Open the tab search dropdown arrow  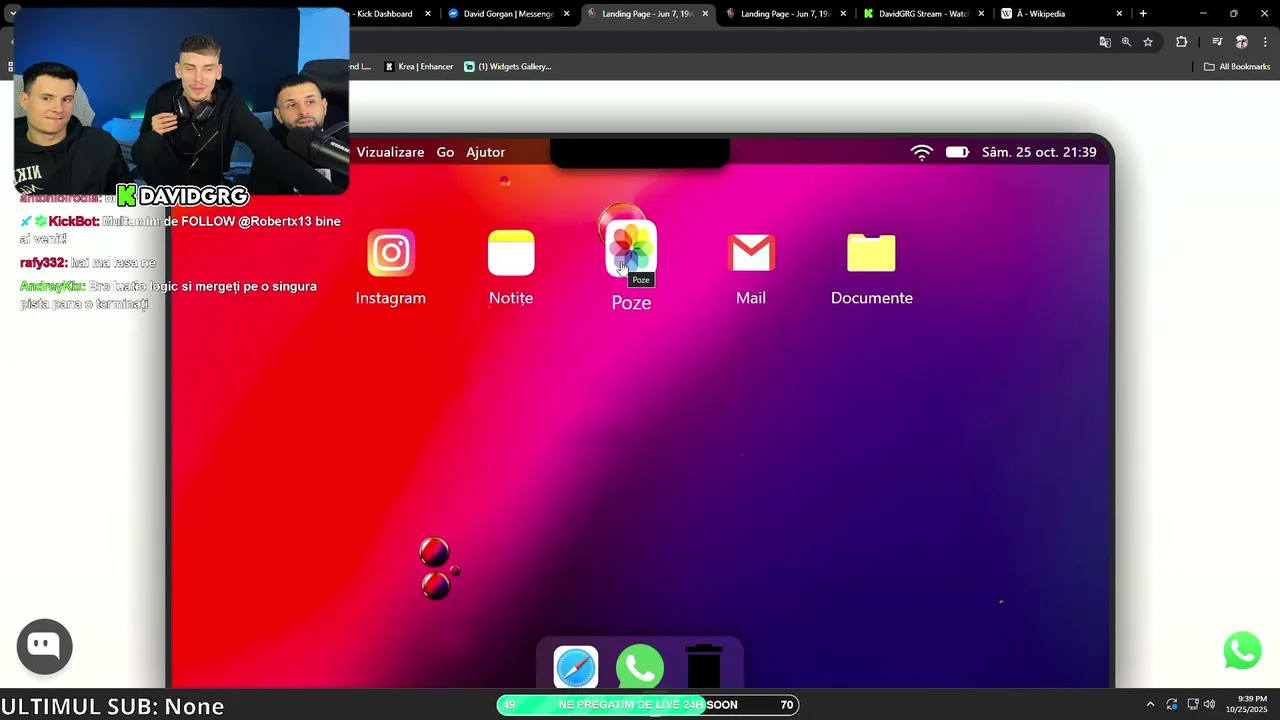pyautogui.click(x=12, y=14)
